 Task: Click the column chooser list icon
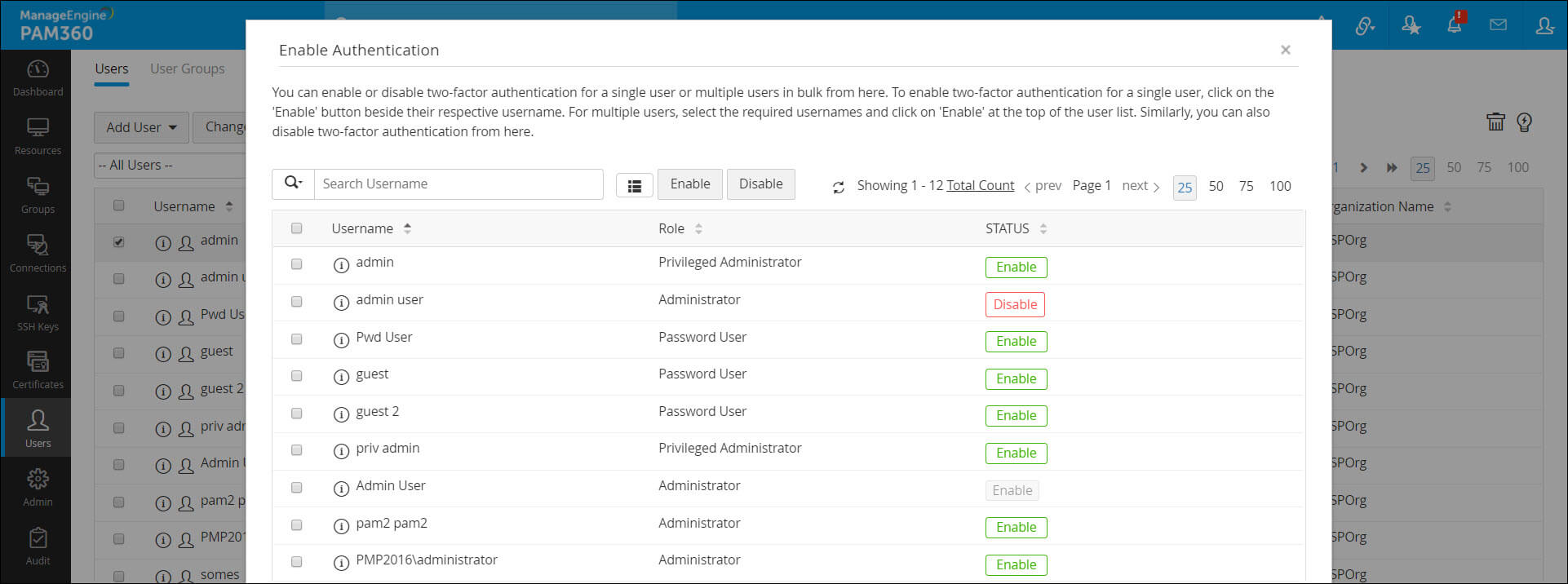[x=634, y=186]
